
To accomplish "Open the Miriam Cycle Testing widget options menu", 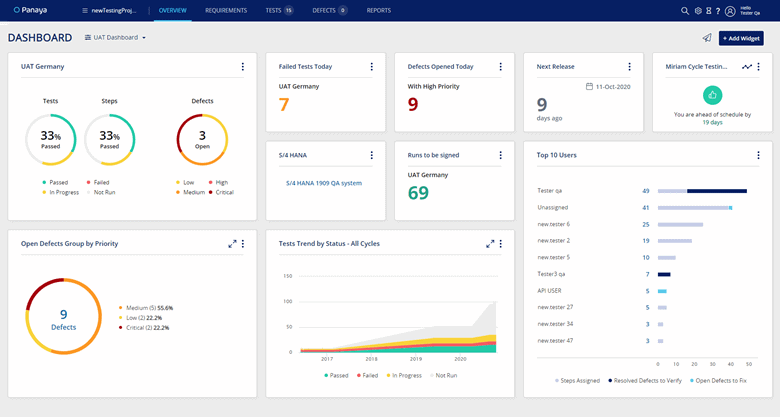I will tap(759, 66).
